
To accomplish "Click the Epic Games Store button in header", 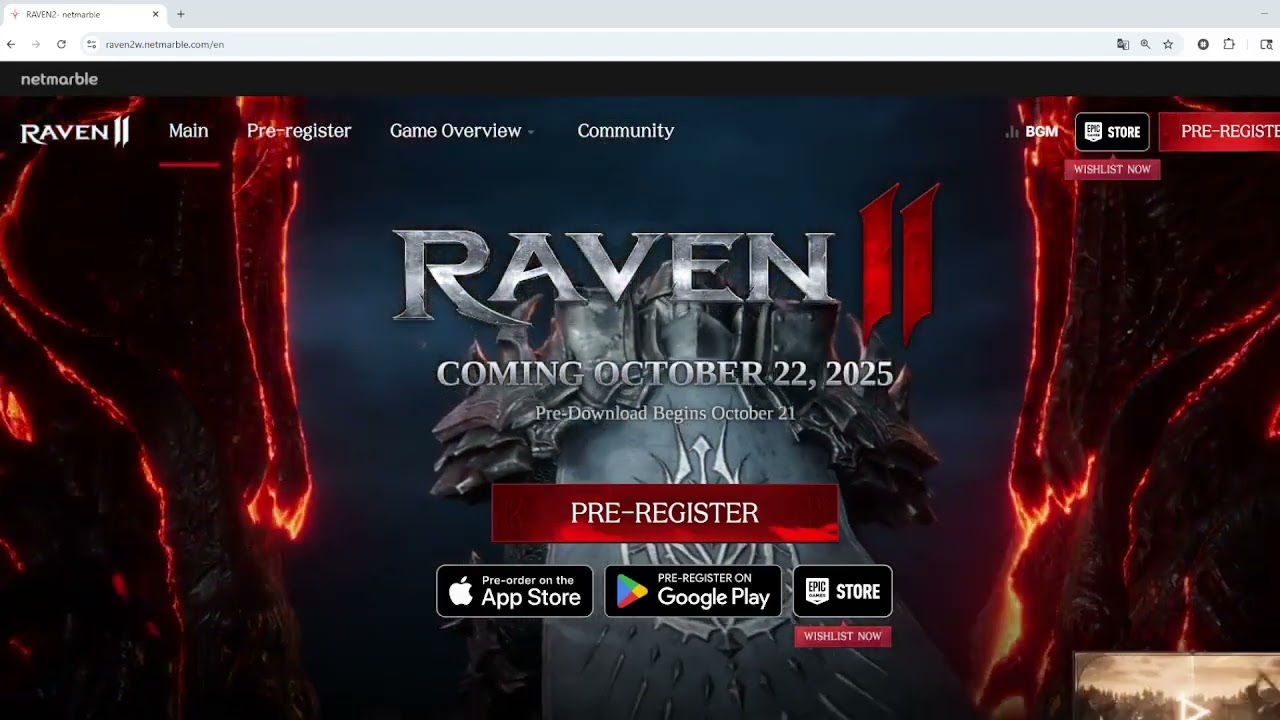I will 1112,132.
